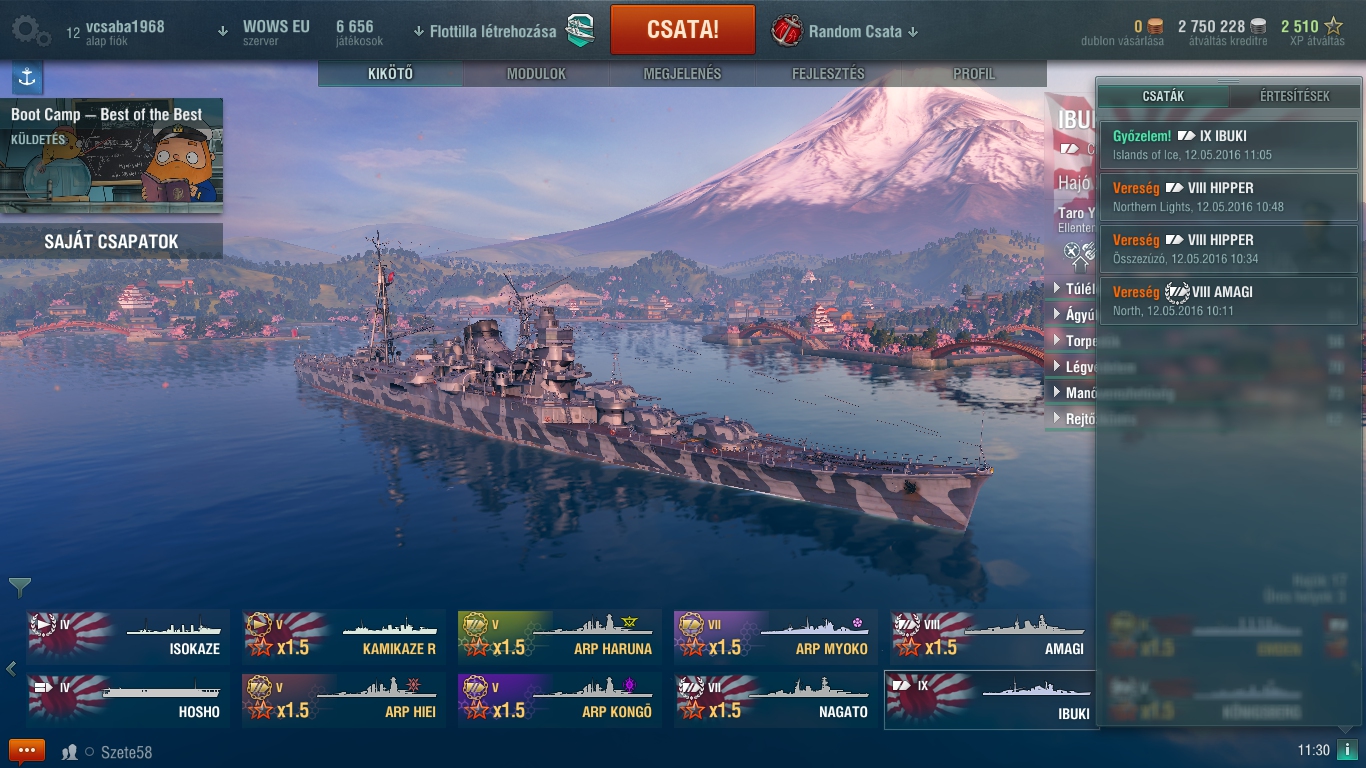Viewport: 1366px width, 768px height.
Task: Open the SAJÁT CSAPATOK button
Action: pos(111,241)
